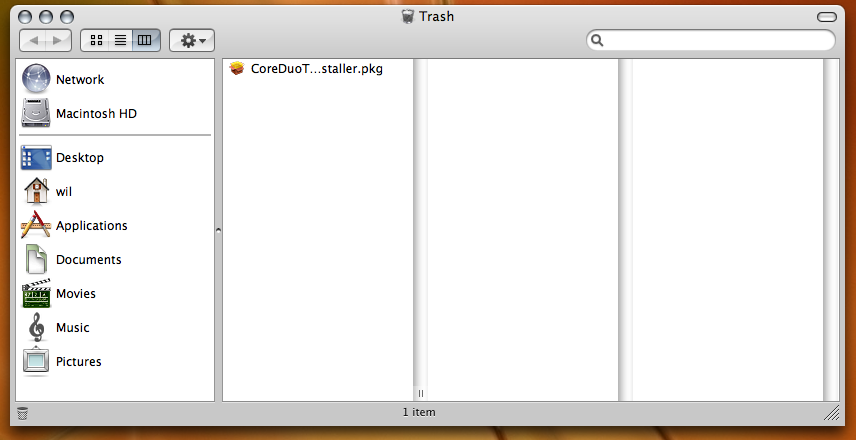Open the Applications folder icon
The height and width of the screenshot is (440, 856).
pos(36,225)
